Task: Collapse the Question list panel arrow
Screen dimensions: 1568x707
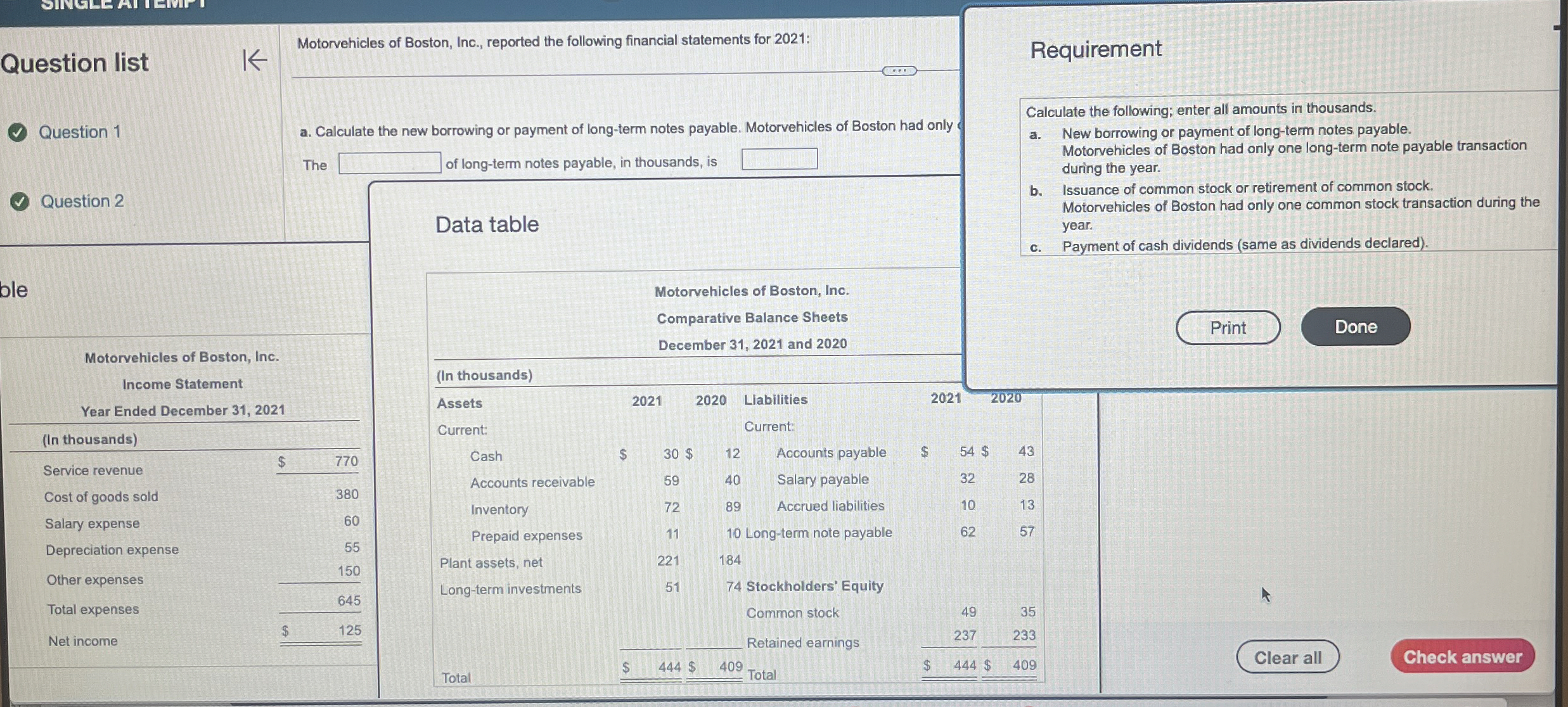Action: [x=255, y=61]
